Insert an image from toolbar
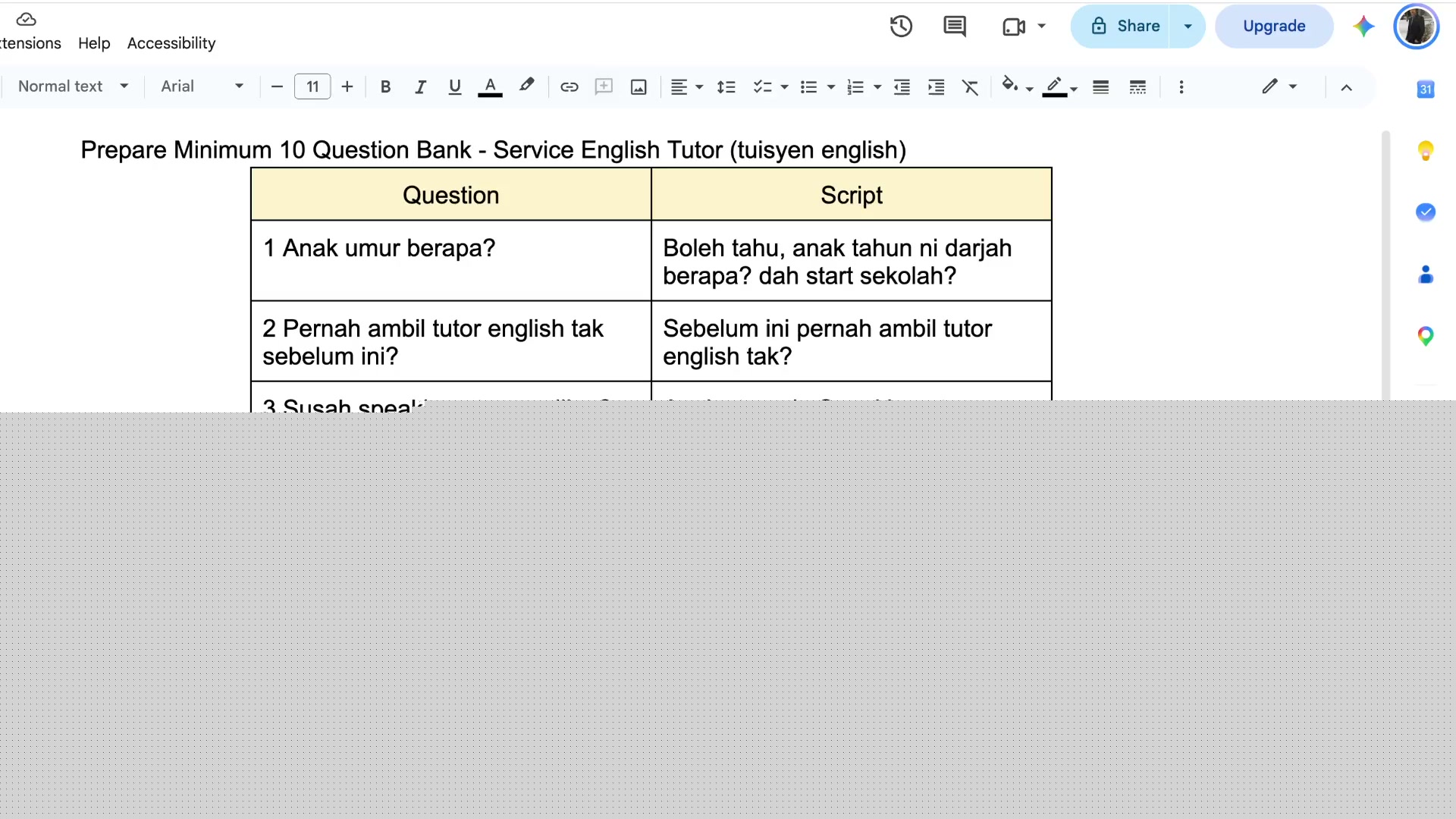The width and height of the screenshot is (1456, 819). (639, 87)
